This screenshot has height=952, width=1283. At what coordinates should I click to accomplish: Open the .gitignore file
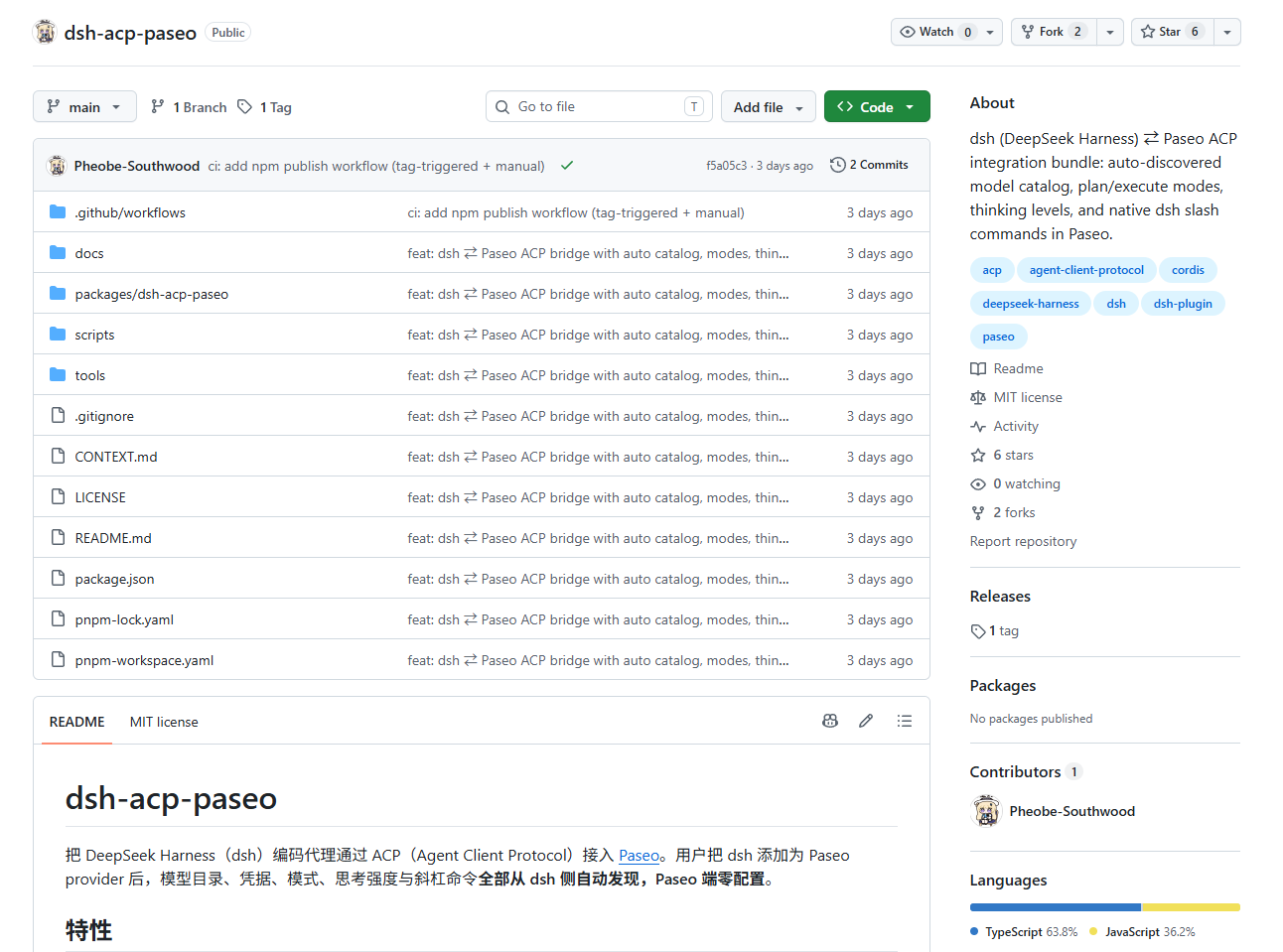click(104, 416)
